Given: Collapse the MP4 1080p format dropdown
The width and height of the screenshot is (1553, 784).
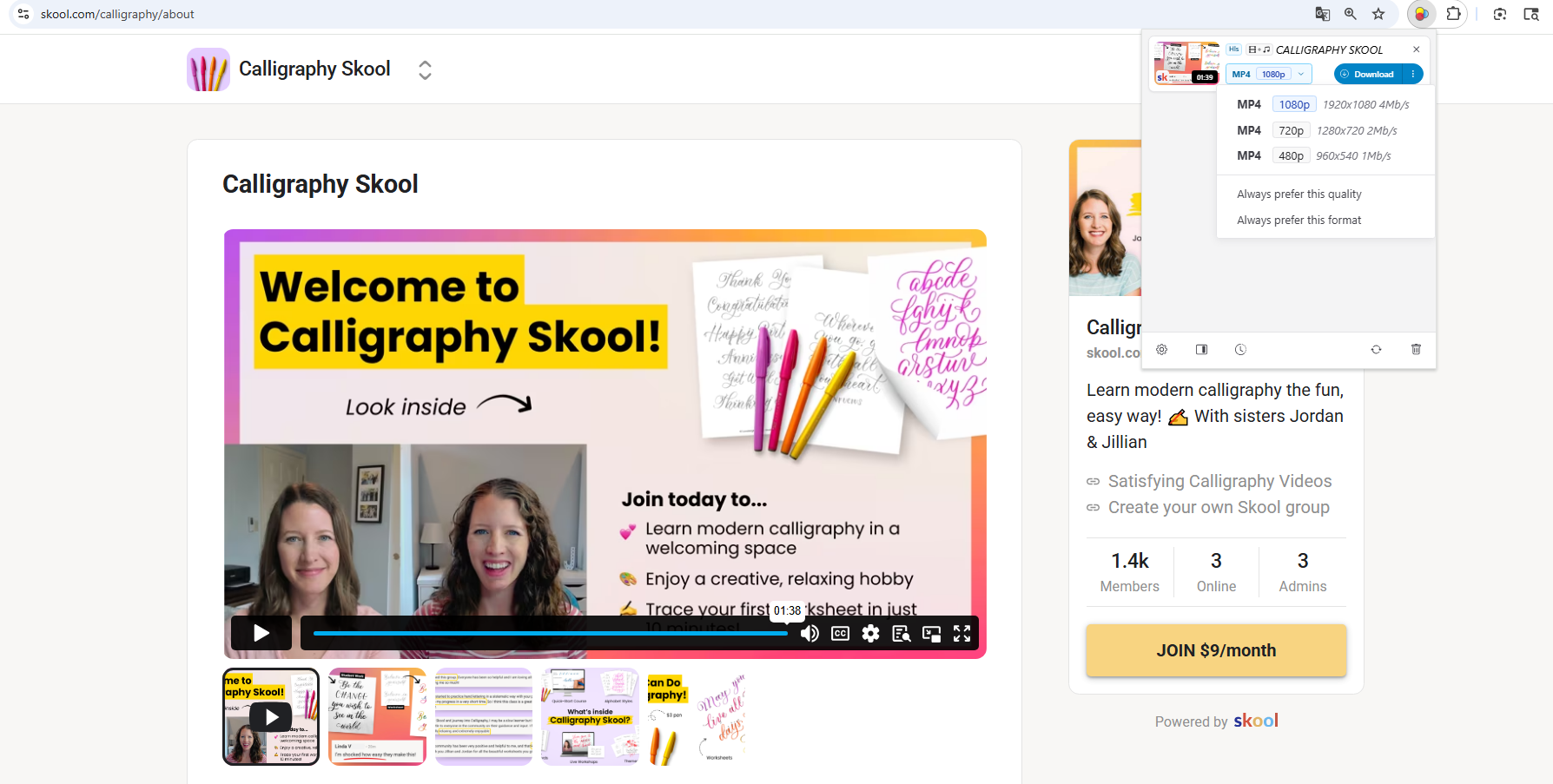Looking at the screenshot, I should [x=1268, y=74].
